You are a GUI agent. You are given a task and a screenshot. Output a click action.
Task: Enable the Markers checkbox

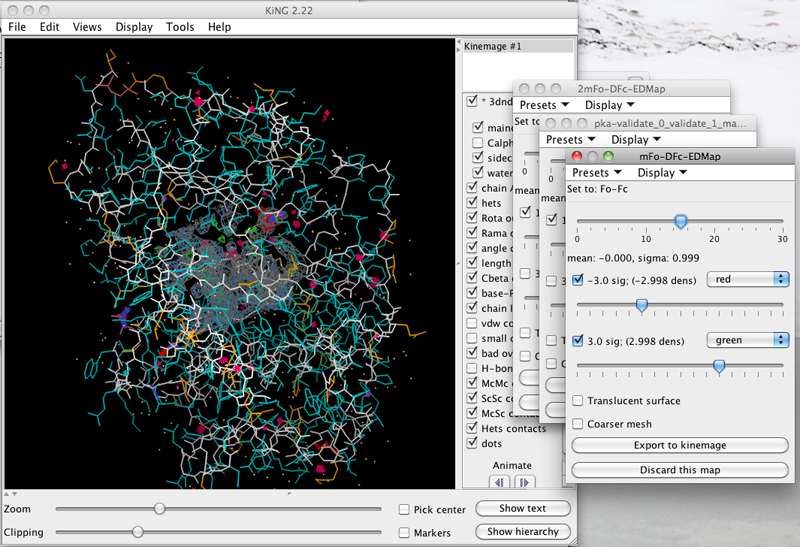click(x=404, y=533)
